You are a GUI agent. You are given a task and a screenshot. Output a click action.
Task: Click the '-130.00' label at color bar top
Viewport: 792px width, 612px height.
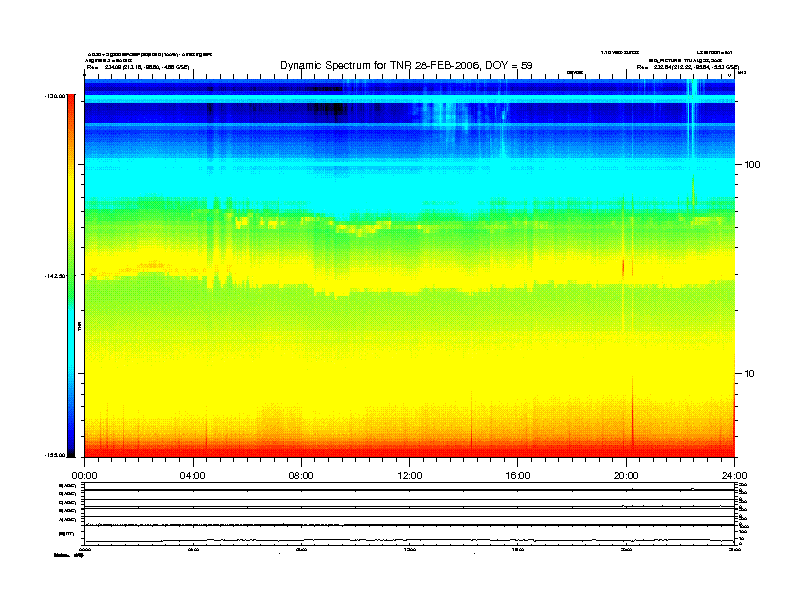pos(55,96)
